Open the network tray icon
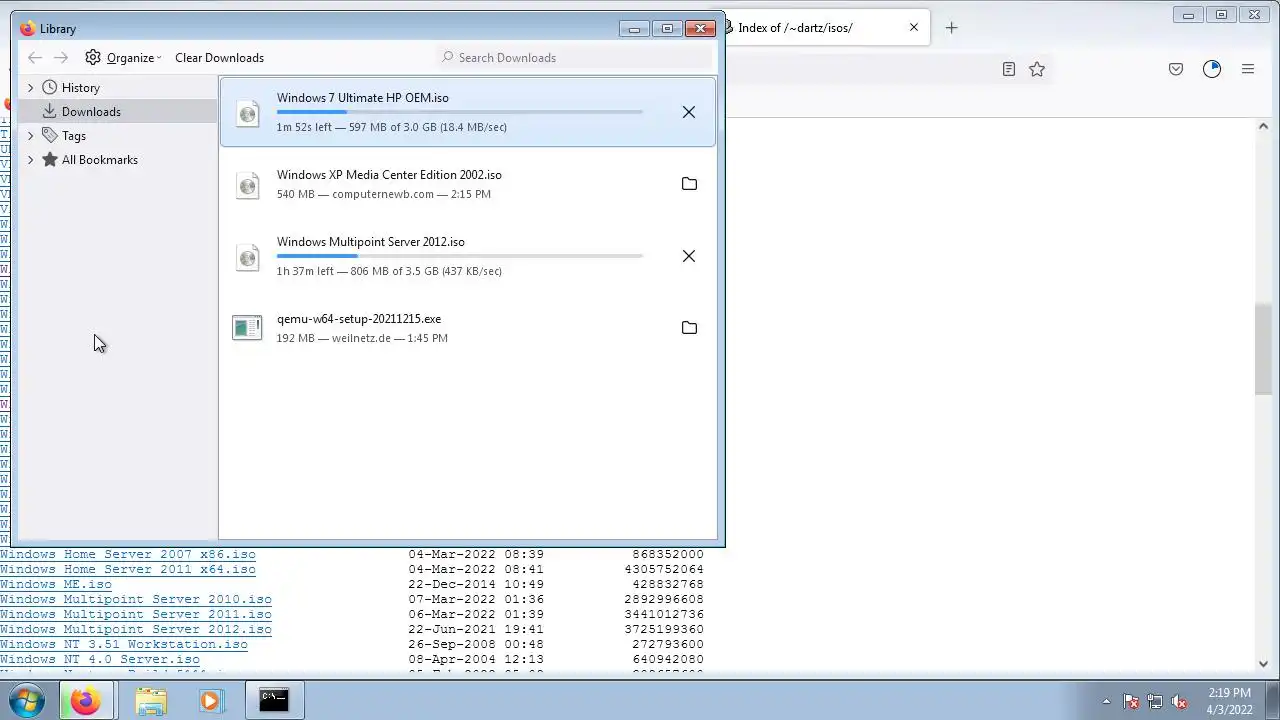This screenshot has width=1280, height=720. [1155, 701]
